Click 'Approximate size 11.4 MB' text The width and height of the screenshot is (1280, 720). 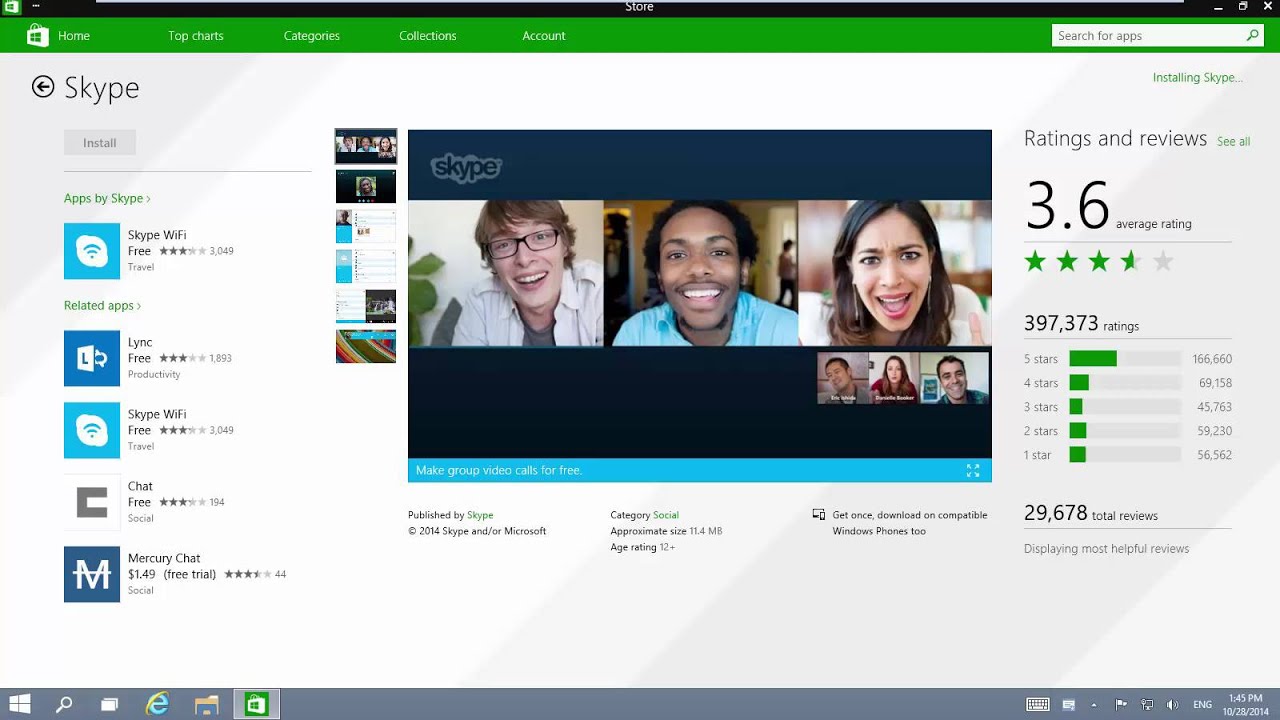[666, 531]
